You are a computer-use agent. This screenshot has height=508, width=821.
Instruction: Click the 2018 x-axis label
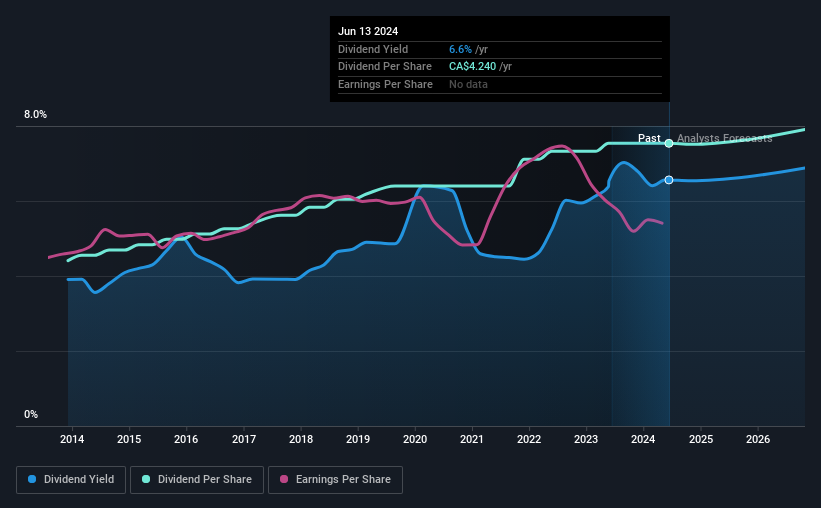click(x=301, y=439)
